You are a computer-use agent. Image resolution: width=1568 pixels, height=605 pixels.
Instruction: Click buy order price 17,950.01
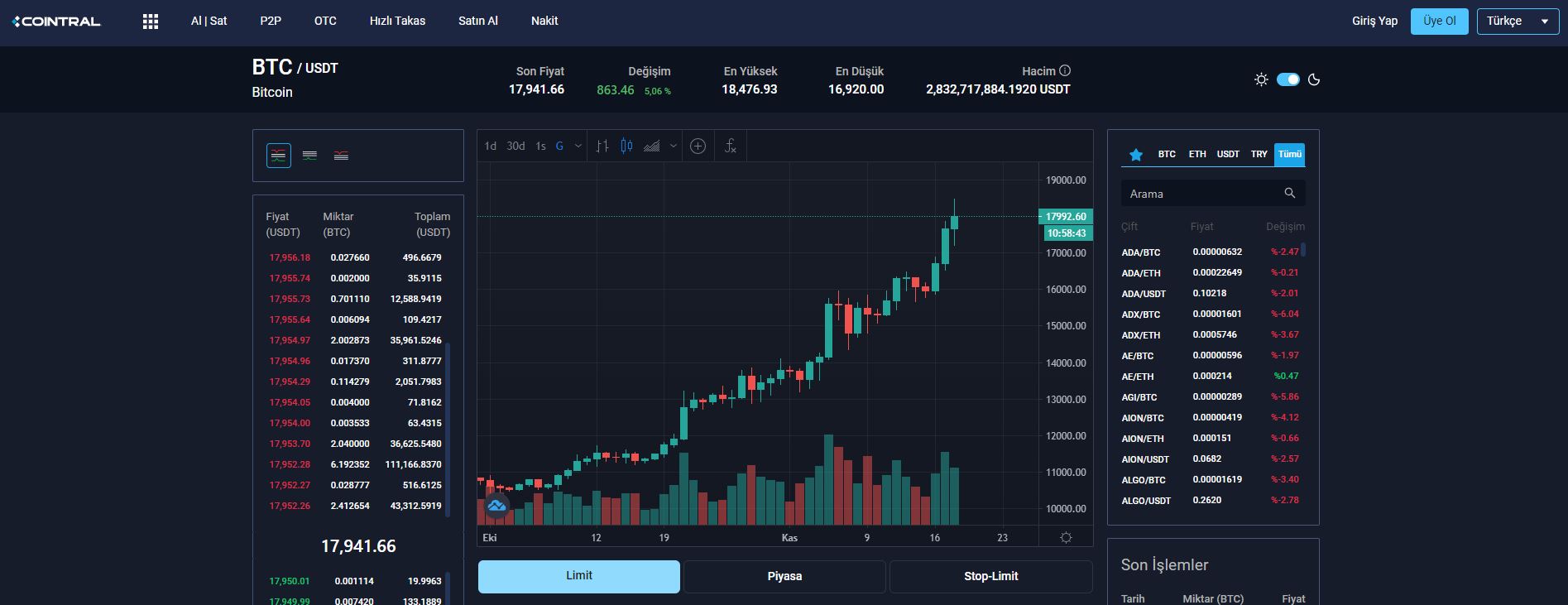[290, 581]
